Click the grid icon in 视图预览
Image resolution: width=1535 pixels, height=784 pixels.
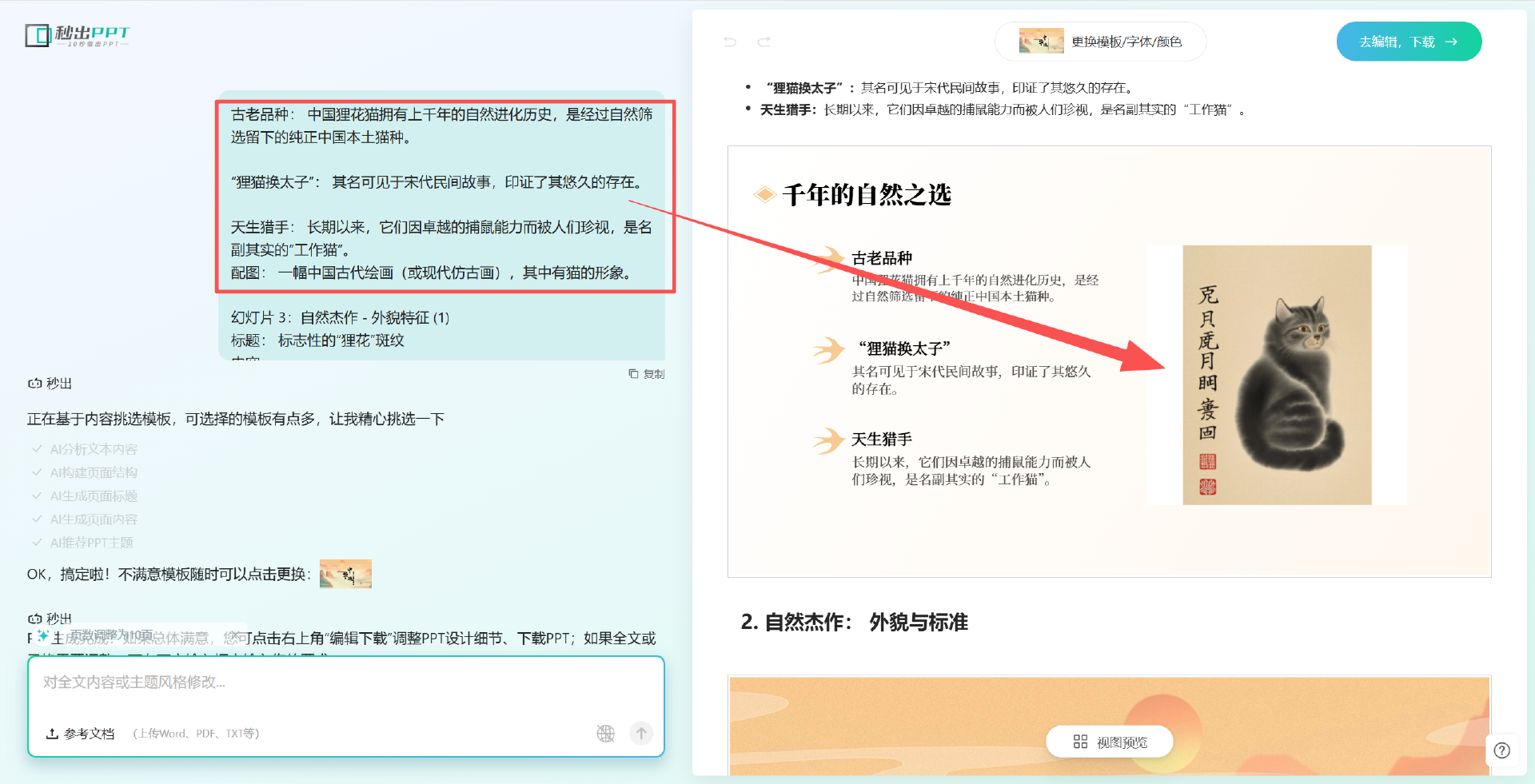pos(1080,742)
